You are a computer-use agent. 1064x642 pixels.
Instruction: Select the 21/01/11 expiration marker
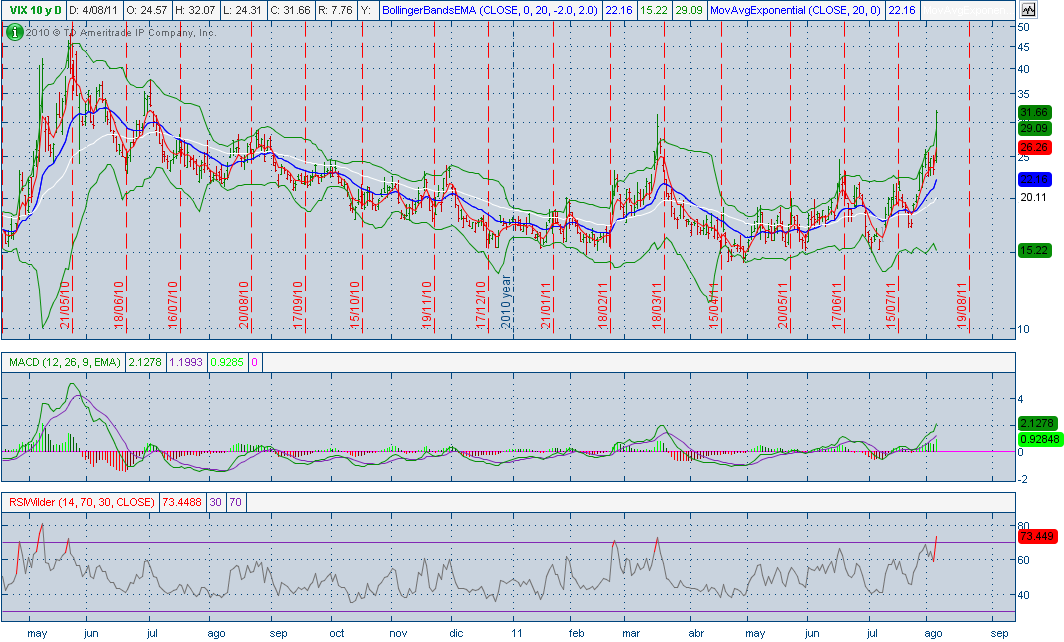(x=546, y=305)
